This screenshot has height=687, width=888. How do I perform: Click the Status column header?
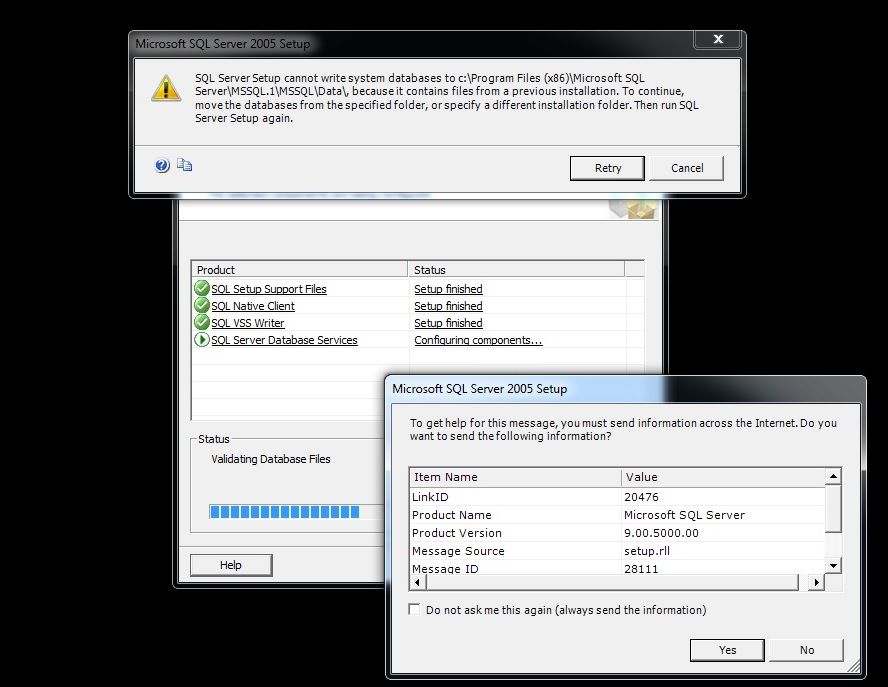[x=516, y=270]
